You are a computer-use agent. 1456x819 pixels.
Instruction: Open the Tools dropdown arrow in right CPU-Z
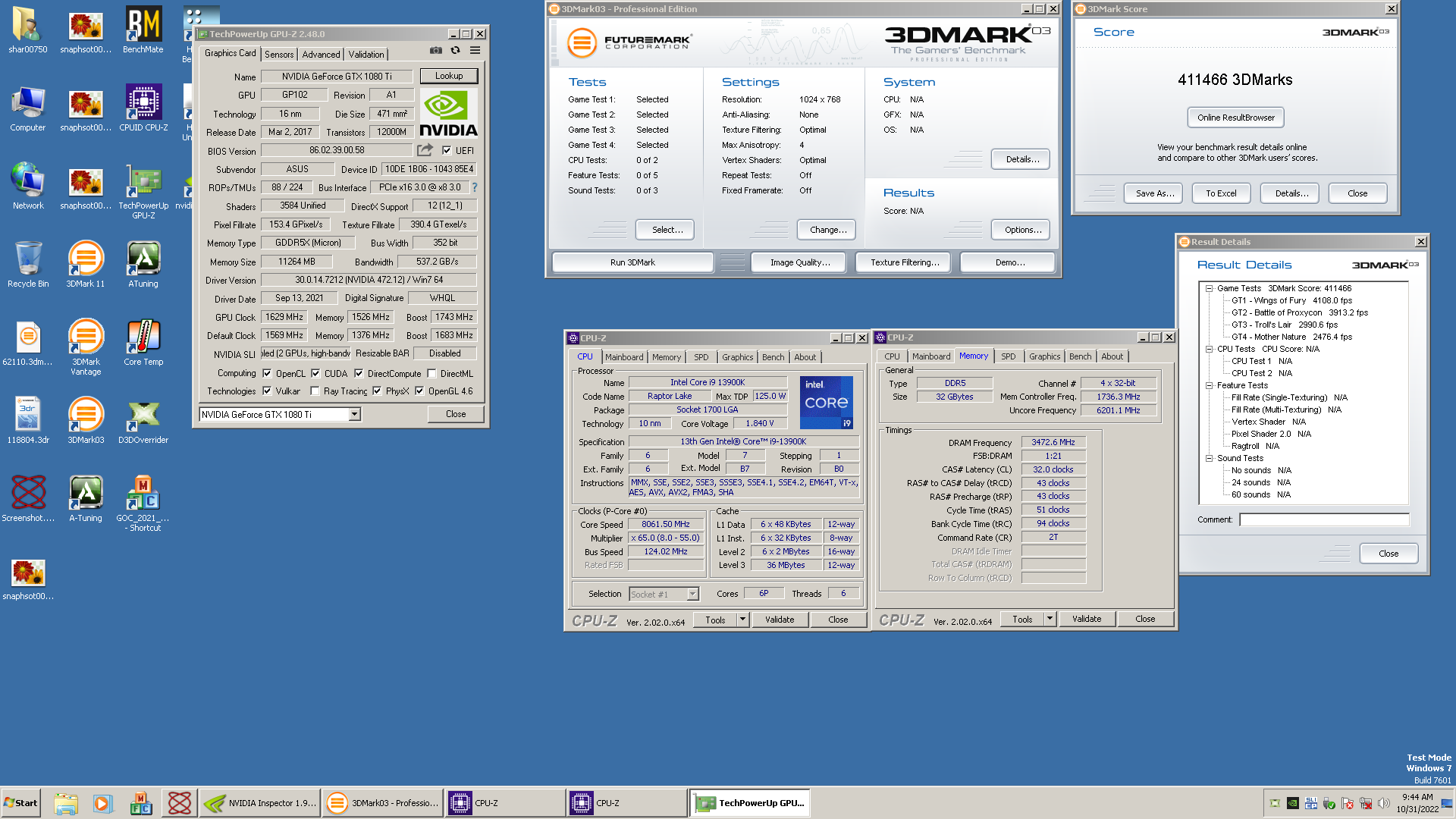1050,619
